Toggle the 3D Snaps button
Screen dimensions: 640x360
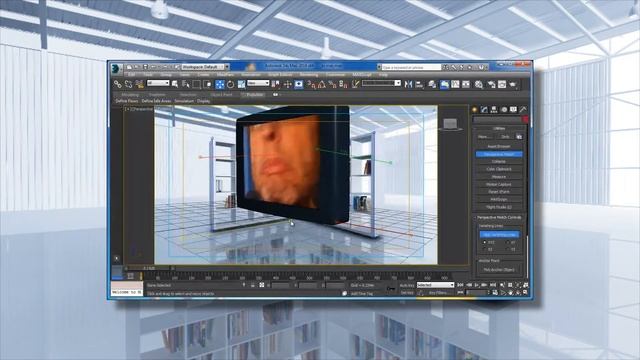(x=311, y=84)
